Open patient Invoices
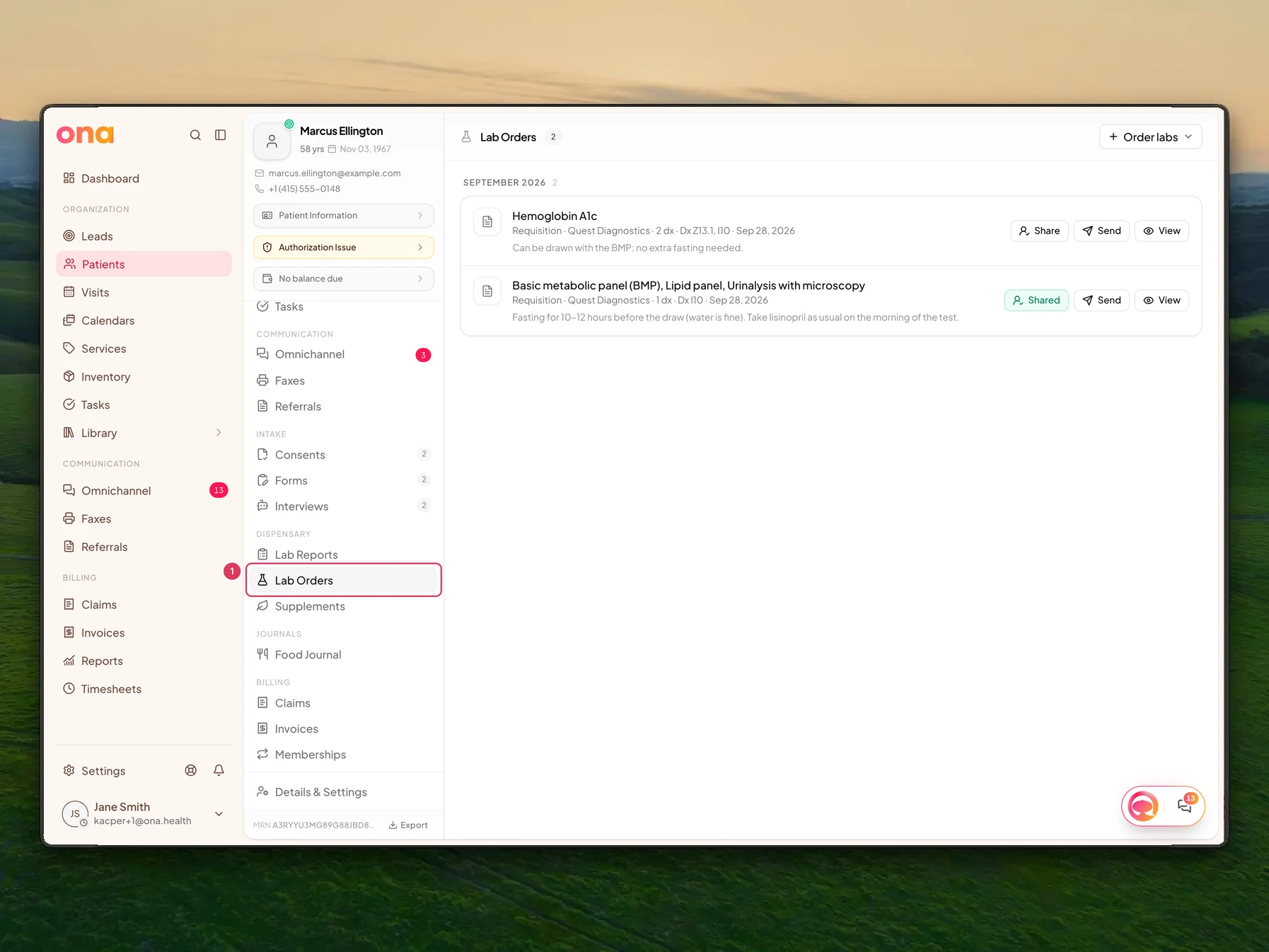The height and width of the screenshot is (952, 1269). pyautogui.click(x=344, y=729)
